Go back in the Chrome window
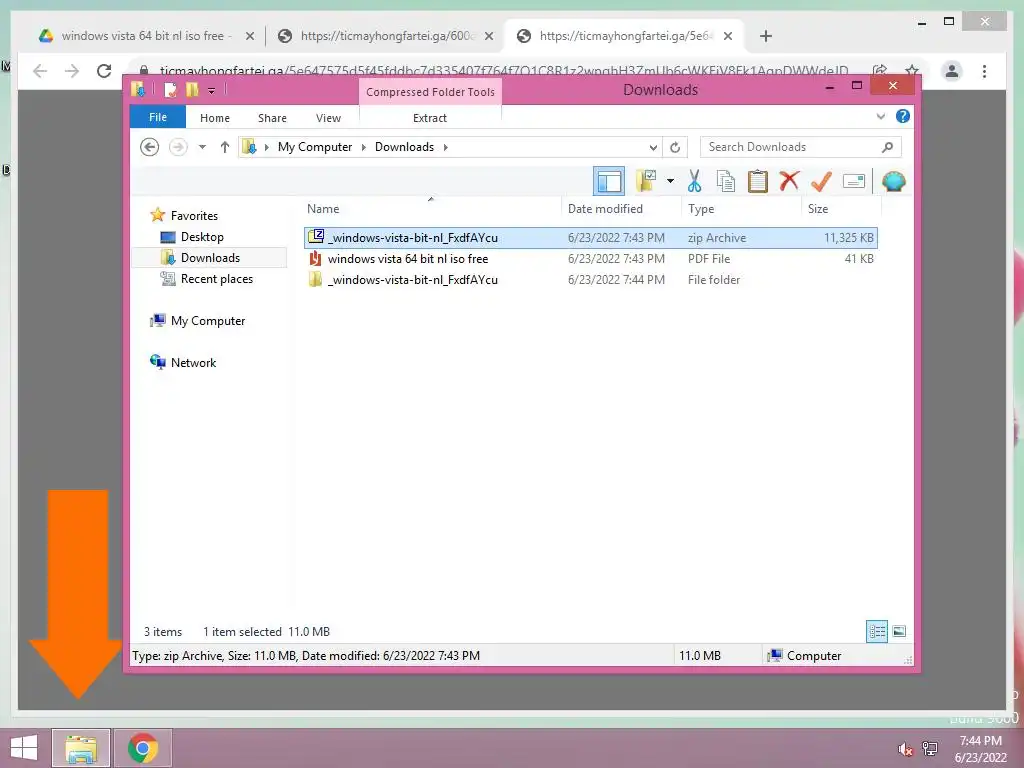Screen dimensions: 1024x768 40,71
